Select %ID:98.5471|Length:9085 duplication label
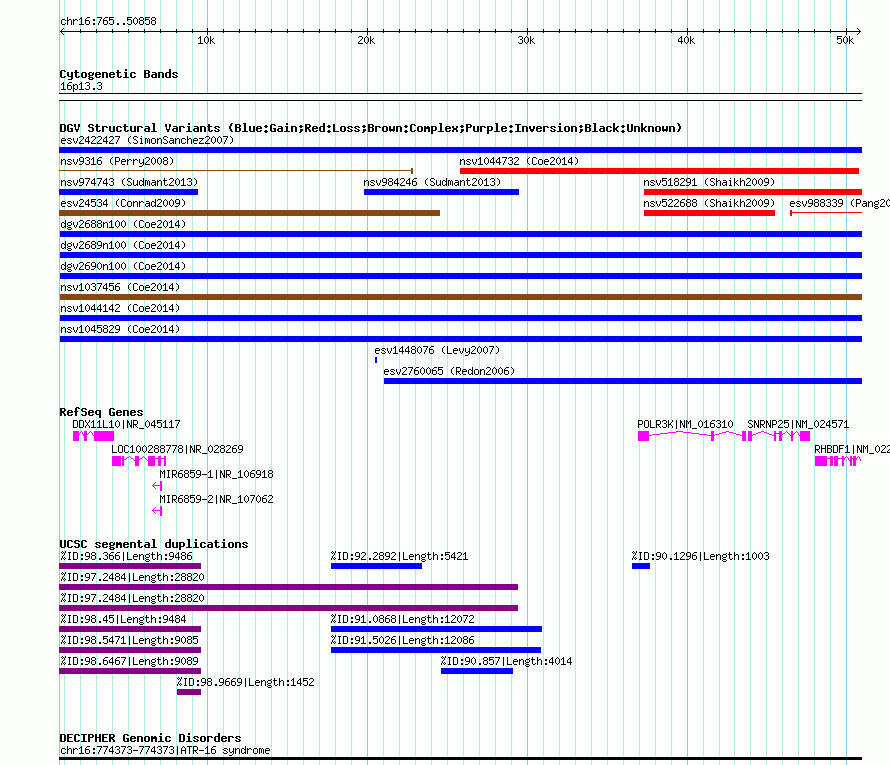 coord(129,640)
